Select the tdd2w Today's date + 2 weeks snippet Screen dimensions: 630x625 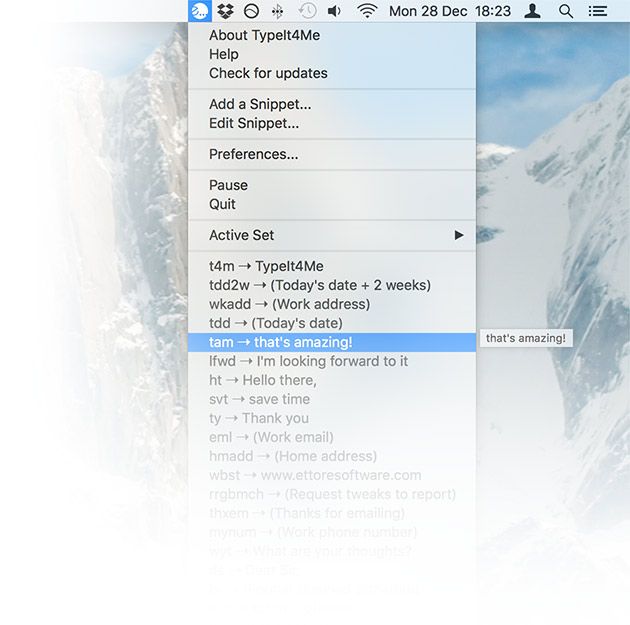point(332,285)
